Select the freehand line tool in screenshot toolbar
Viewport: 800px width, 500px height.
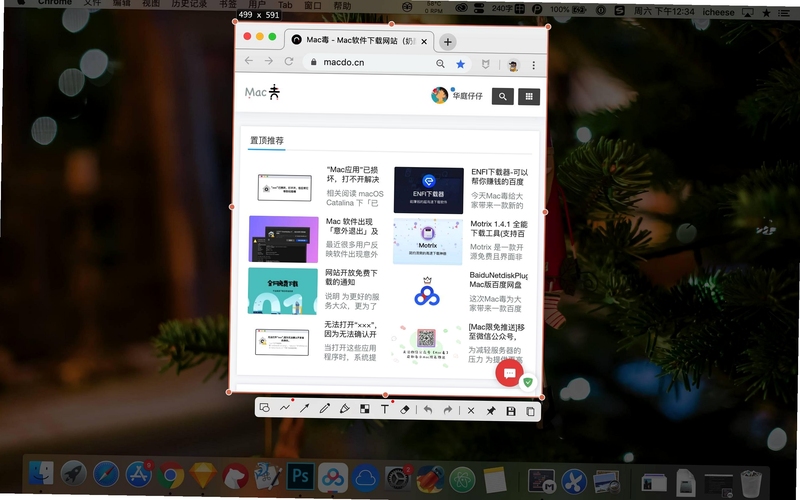pos(285,408)
